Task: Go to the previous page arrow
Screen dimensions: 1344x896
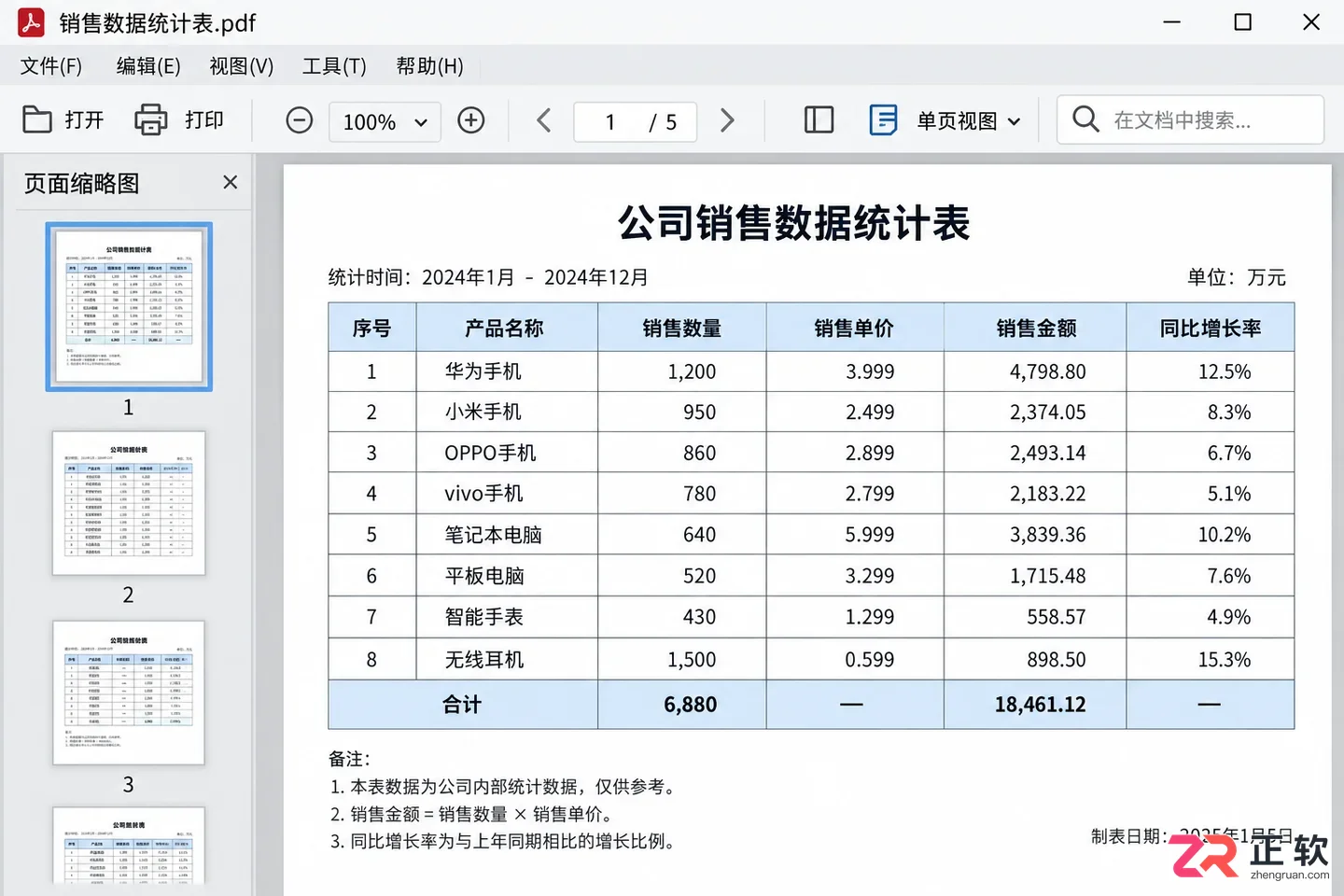Action: (544, 120)
